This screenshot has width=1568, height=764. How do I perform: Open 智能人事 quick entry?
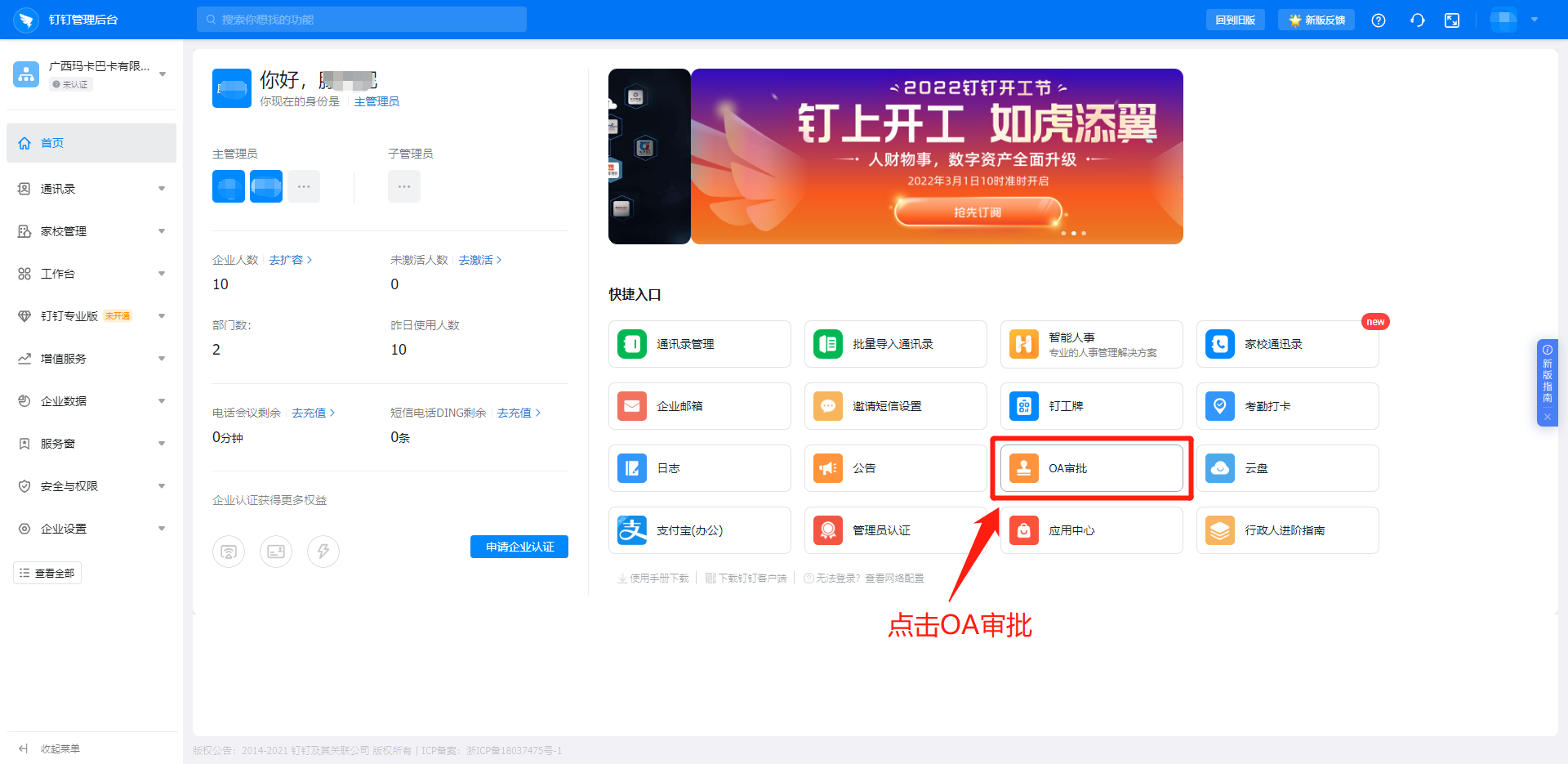1091,344
